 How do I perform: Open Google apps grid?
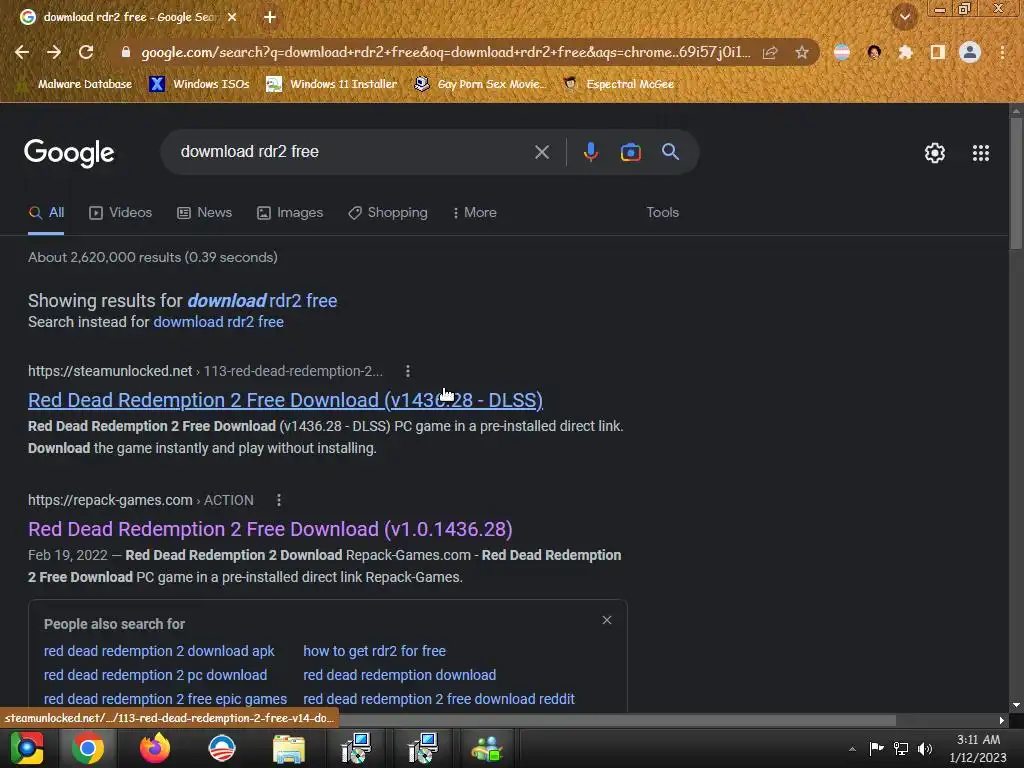[x=980, y=153]
